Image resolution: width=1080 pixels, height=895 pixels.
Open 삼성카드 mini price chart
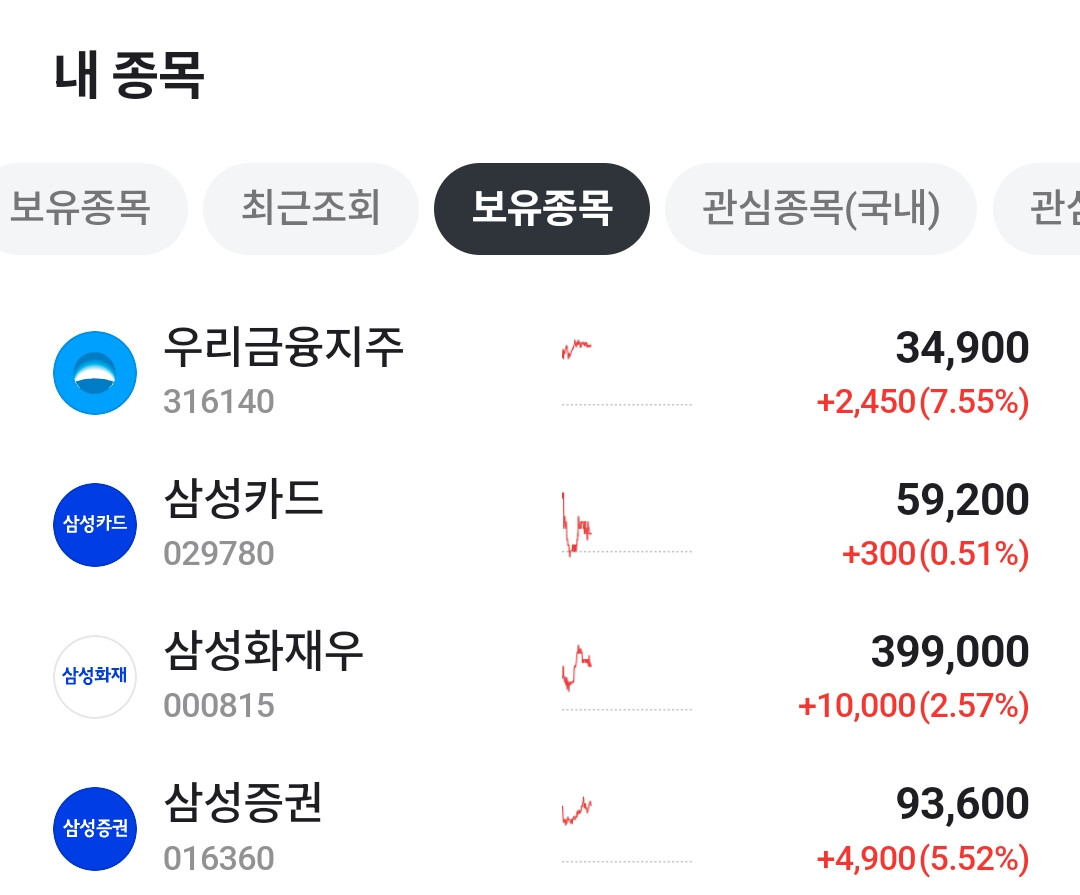click(x=626, y=524)
